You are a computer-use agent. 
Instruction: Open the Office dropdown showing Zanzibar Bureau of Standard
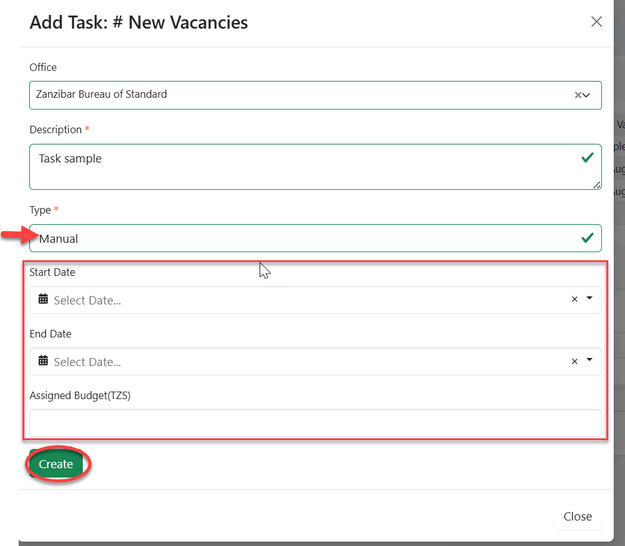coord(290,95)
